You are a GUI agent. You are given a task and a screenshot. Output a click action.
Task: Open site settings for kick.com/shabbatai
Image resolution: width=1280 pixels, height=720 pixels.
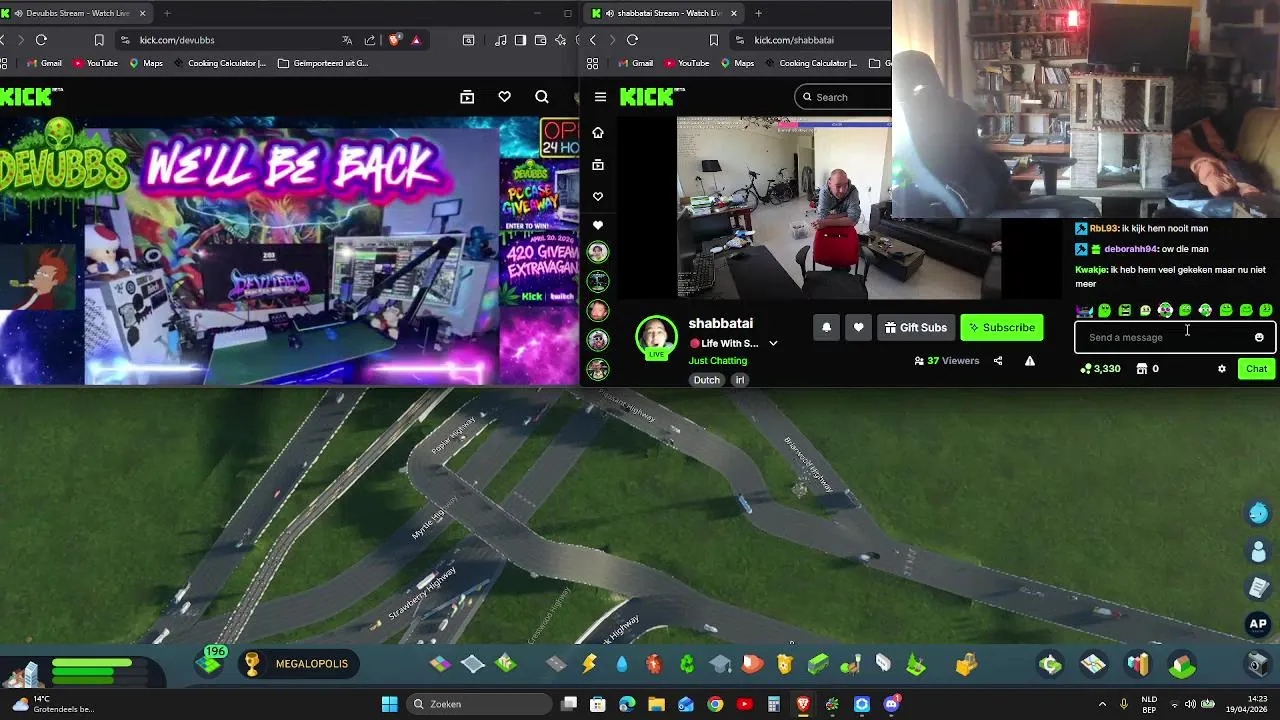[x=740, y=40]
